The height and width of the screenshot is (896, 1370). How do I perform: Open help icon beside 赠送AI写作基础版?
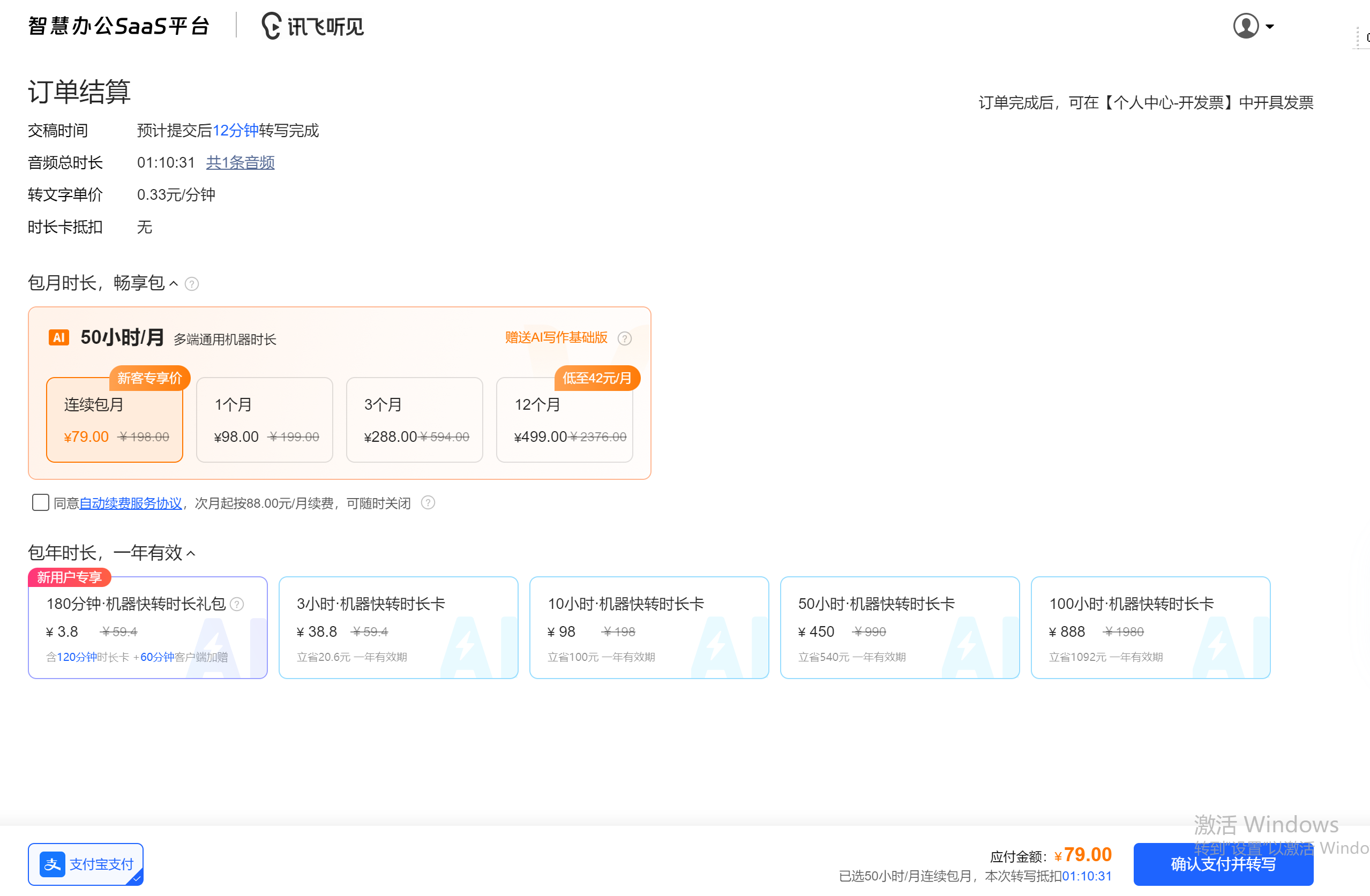[625, 338]
